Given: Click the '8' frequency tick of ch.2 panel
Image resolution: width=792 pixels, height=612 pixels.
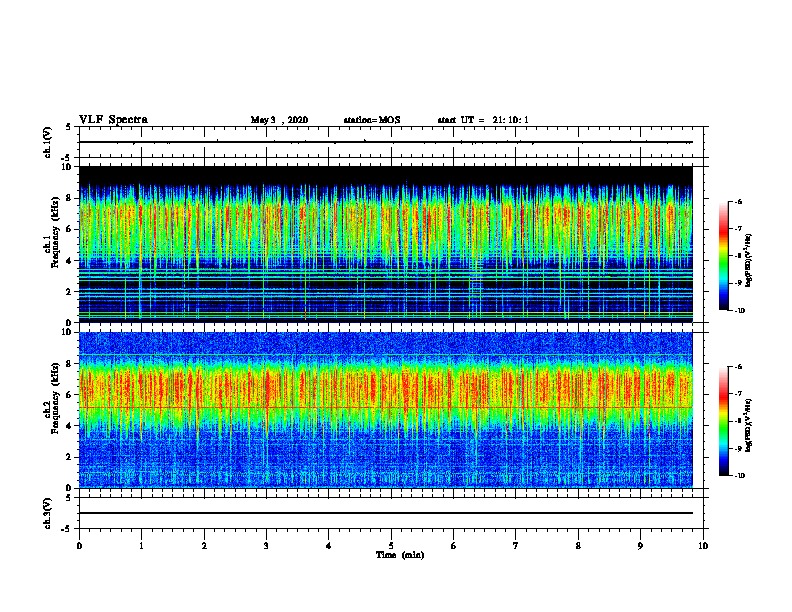Looking at the screenshot, I should coord(69,364).
